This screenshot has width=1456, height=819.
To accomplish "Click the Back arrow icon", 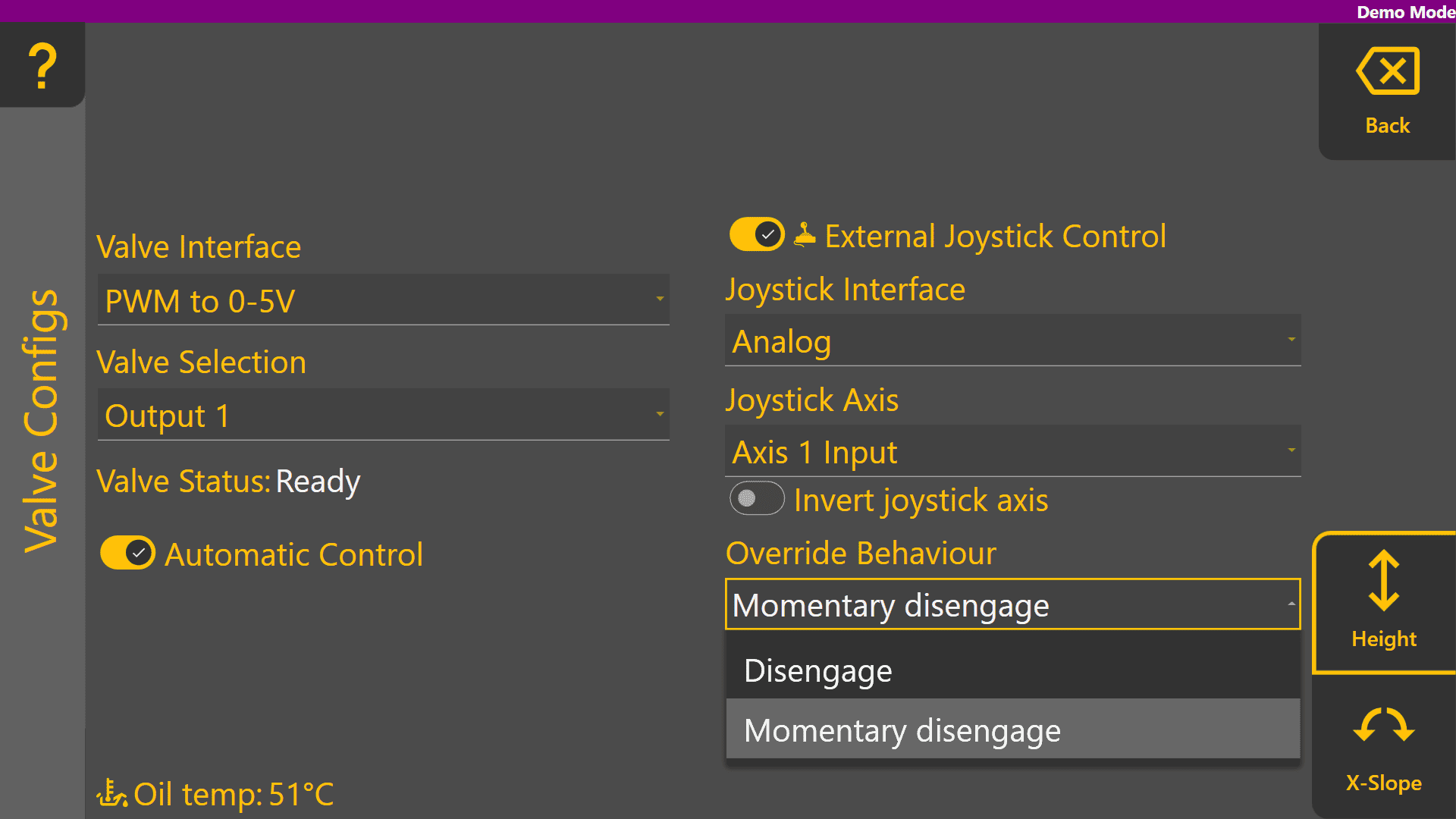I will 1387,71.
